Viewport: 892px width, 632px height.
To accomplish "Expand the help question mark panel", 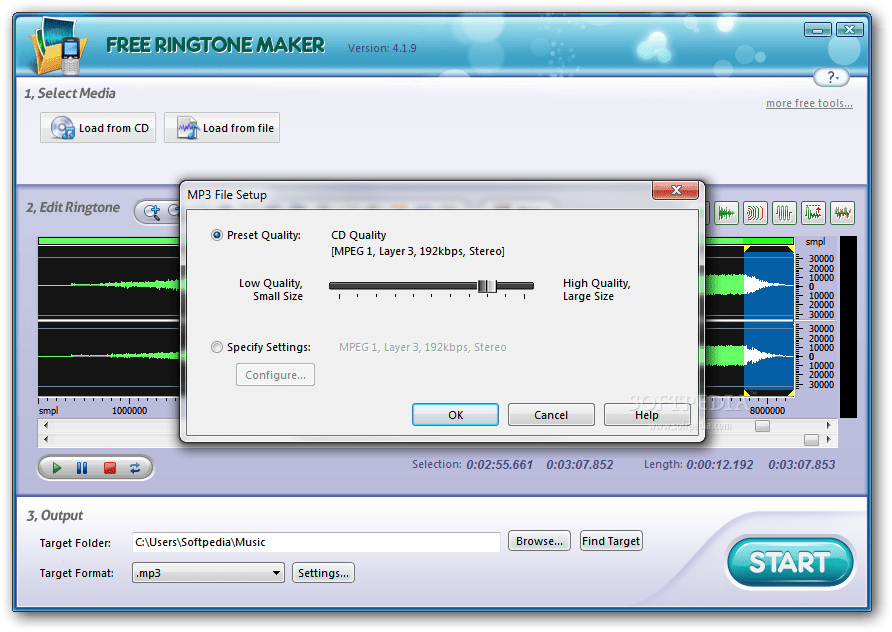I will pos(831,77).
